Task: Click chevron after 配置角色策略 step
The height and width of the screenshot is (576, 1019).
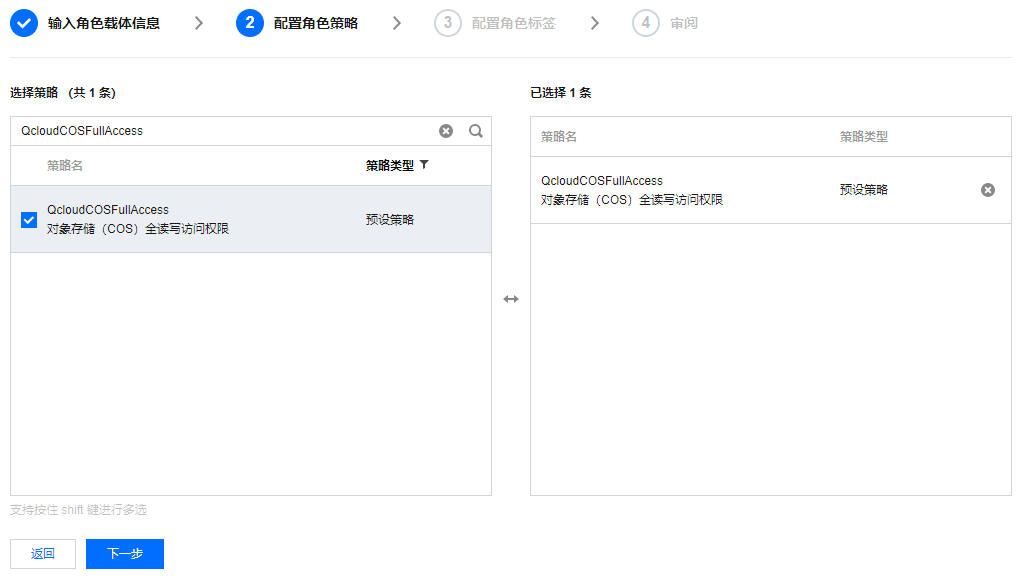Action: pyautogui.click(x=397, y=23)
